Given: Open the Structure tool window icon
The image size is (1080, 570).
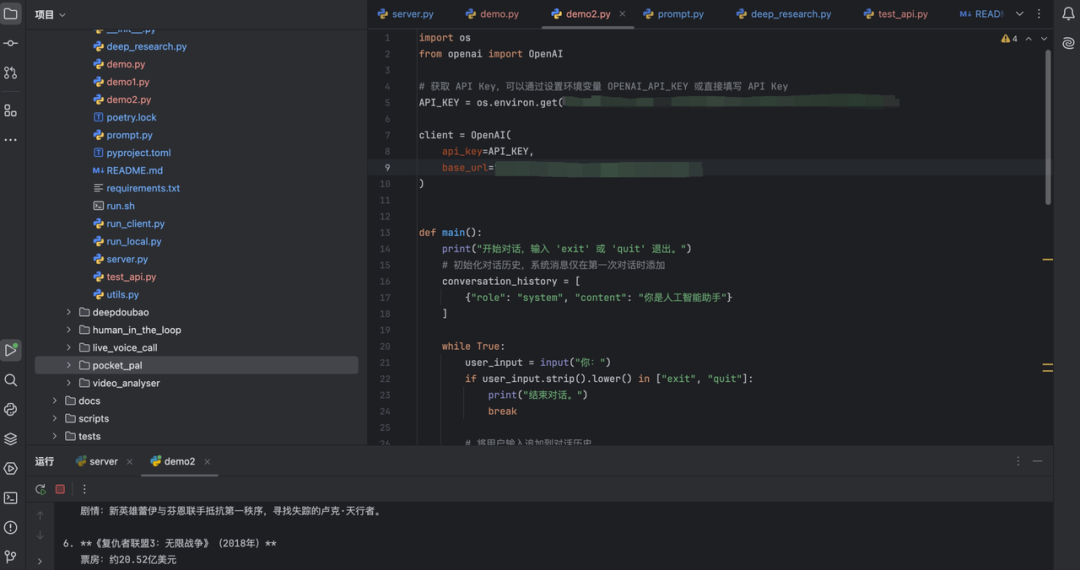Looking at the screenshot, I should (x=11, y=110).
